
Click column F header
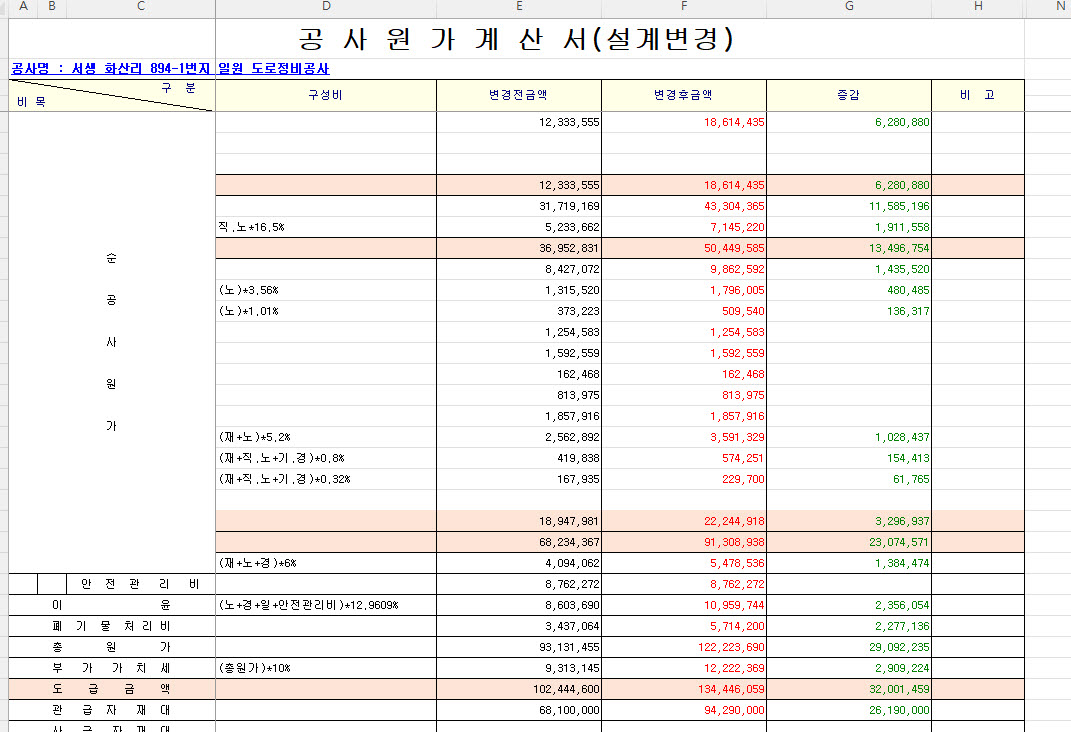tap(683, 7)
